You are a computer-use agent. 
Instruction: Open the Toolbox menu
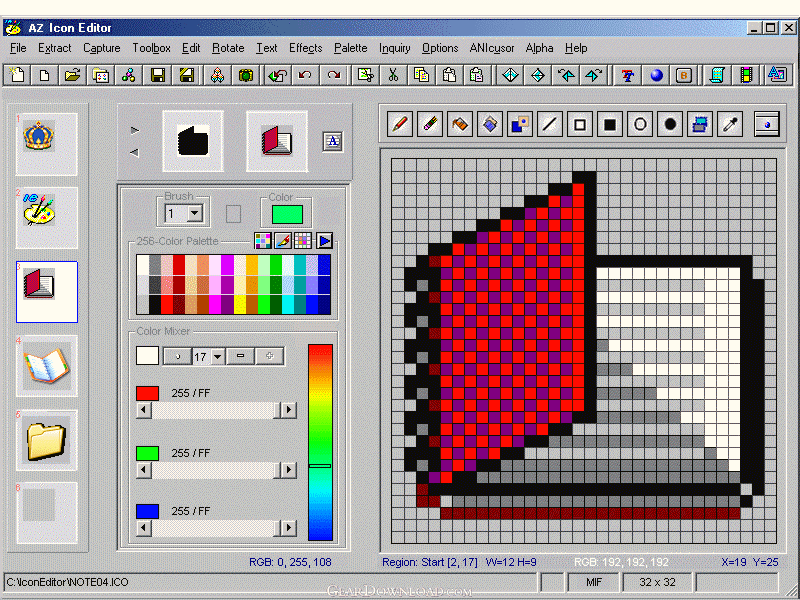click(x=152, y=48)
